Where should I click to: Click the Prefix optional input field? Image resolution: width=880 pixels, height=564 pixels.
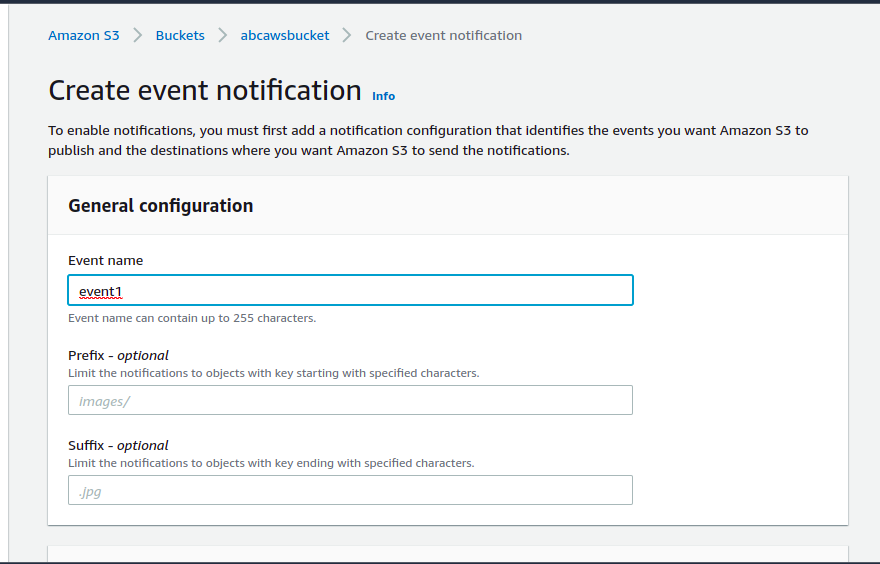pos(350,400)
